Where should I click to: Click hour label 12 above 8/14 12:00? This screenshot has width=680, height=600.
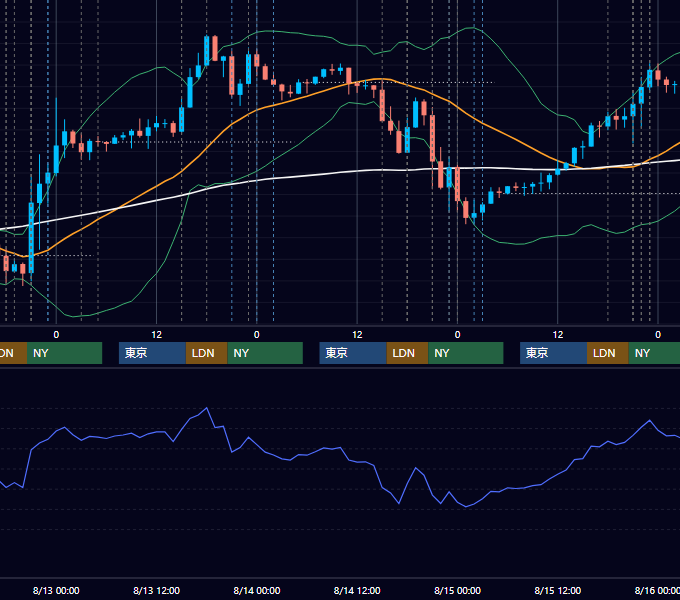pos(357,335)
